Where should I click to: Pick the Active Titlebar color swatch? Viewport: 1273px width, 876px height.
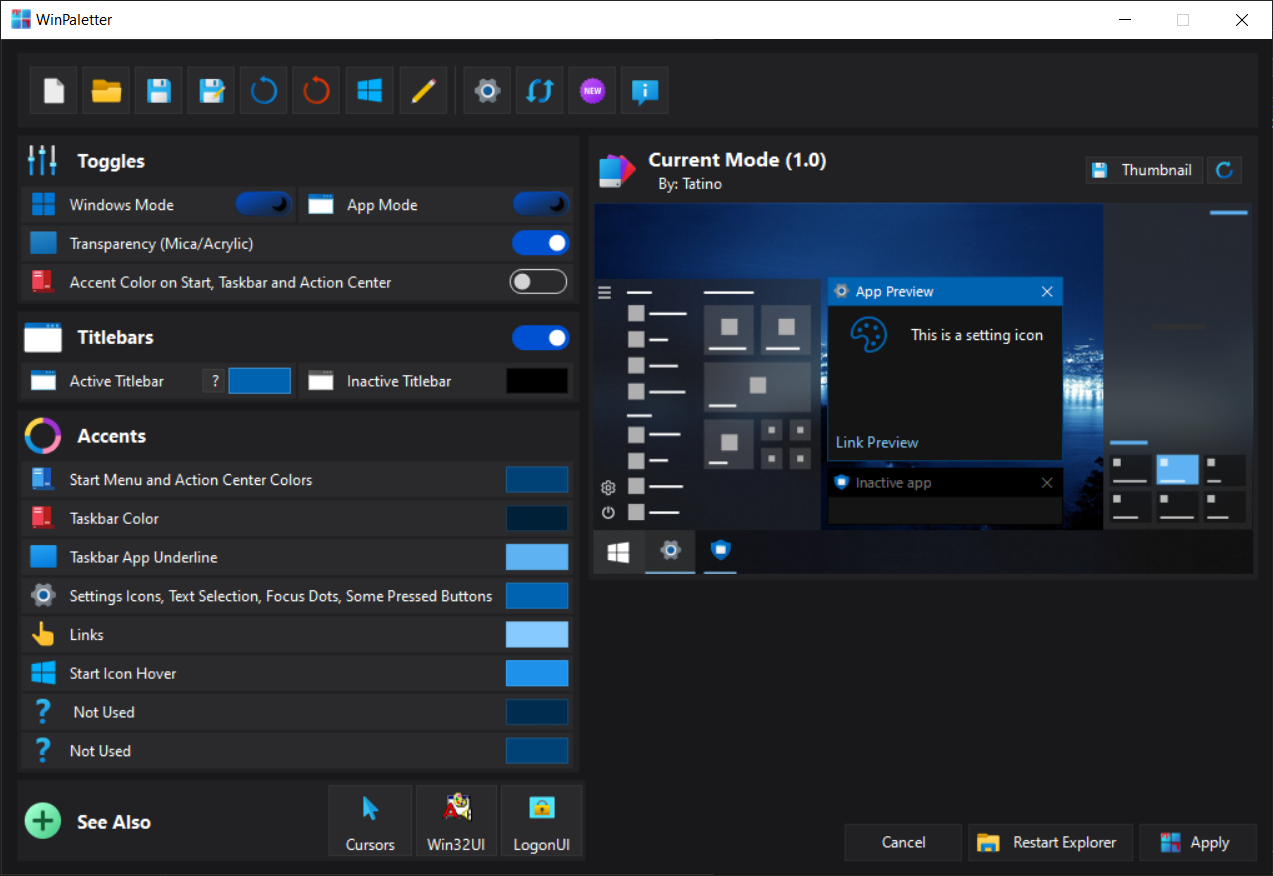[260, 381]
